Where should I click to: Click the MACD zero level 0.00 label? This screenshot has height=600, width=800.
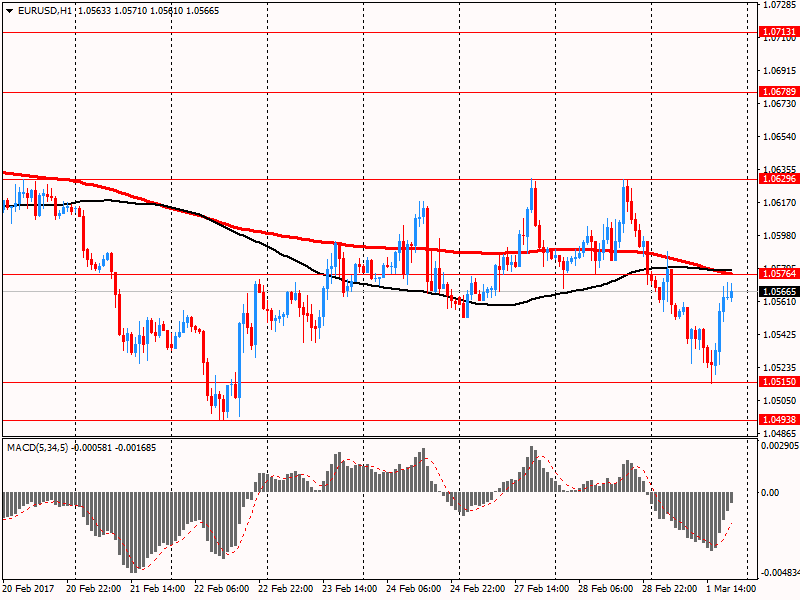pos(770,492)
